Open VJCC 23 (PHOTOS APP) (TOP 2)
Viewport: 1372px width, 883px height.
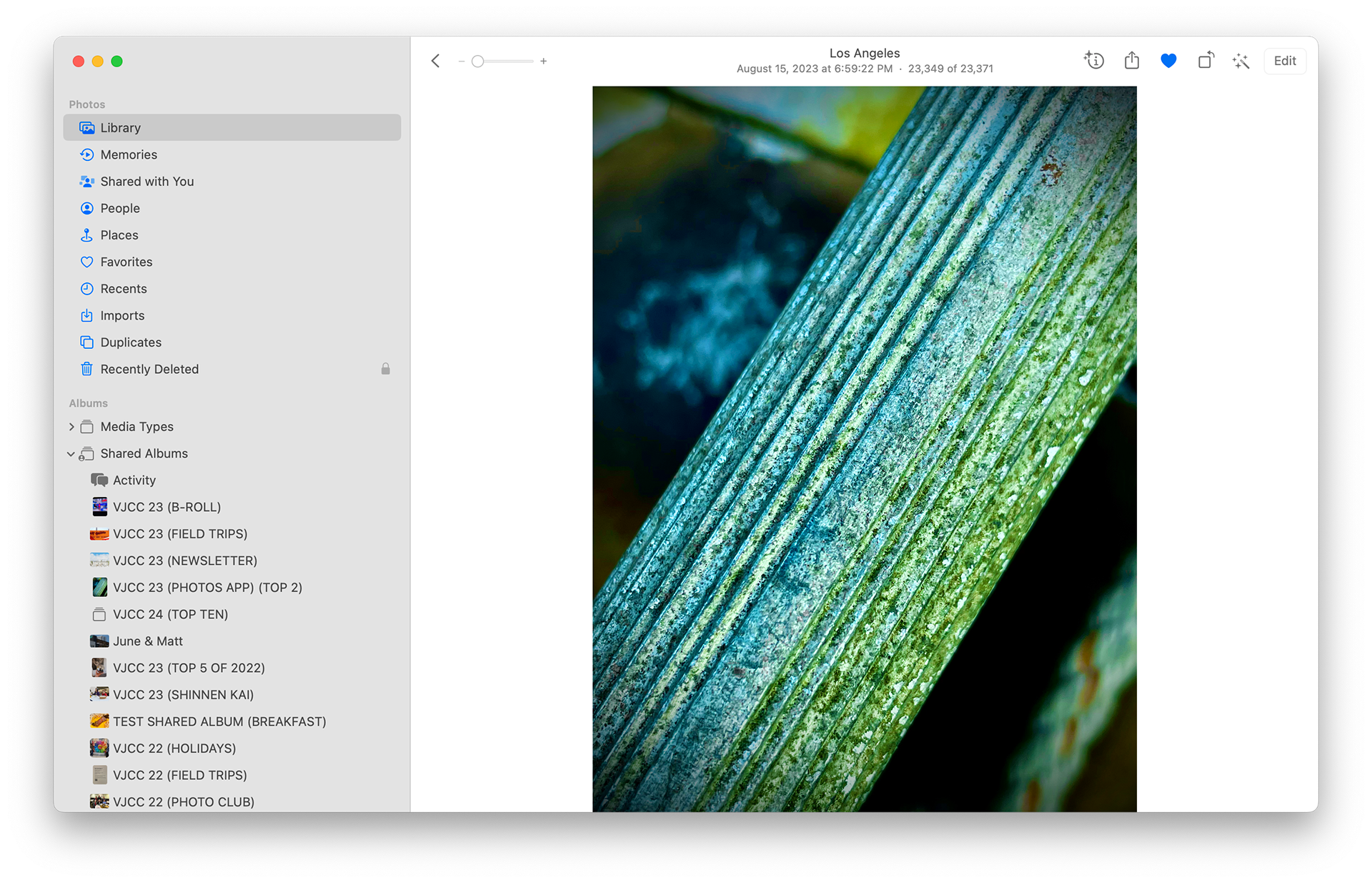coord(232,588)
